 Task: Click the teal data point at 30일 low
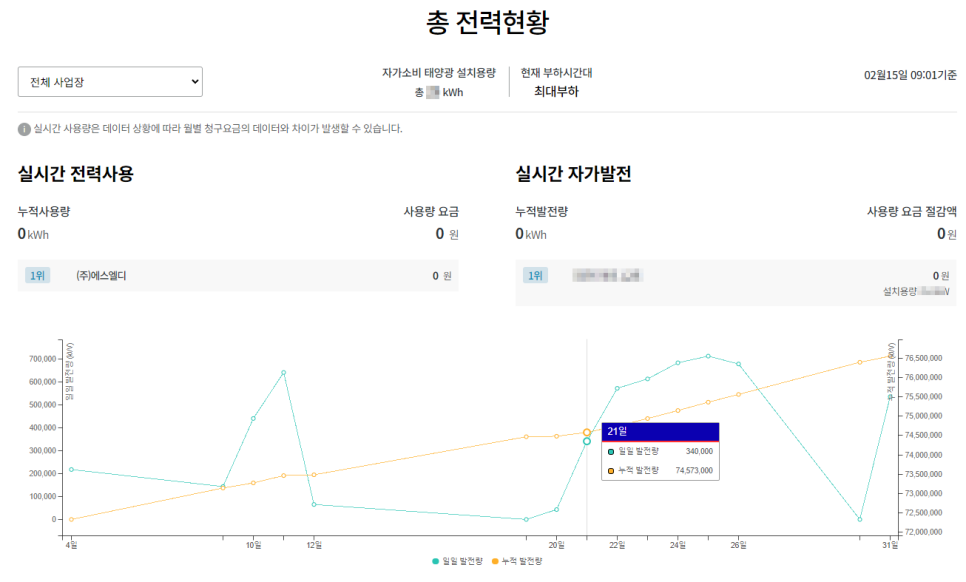pyautogui.click(x=860, y=519)
